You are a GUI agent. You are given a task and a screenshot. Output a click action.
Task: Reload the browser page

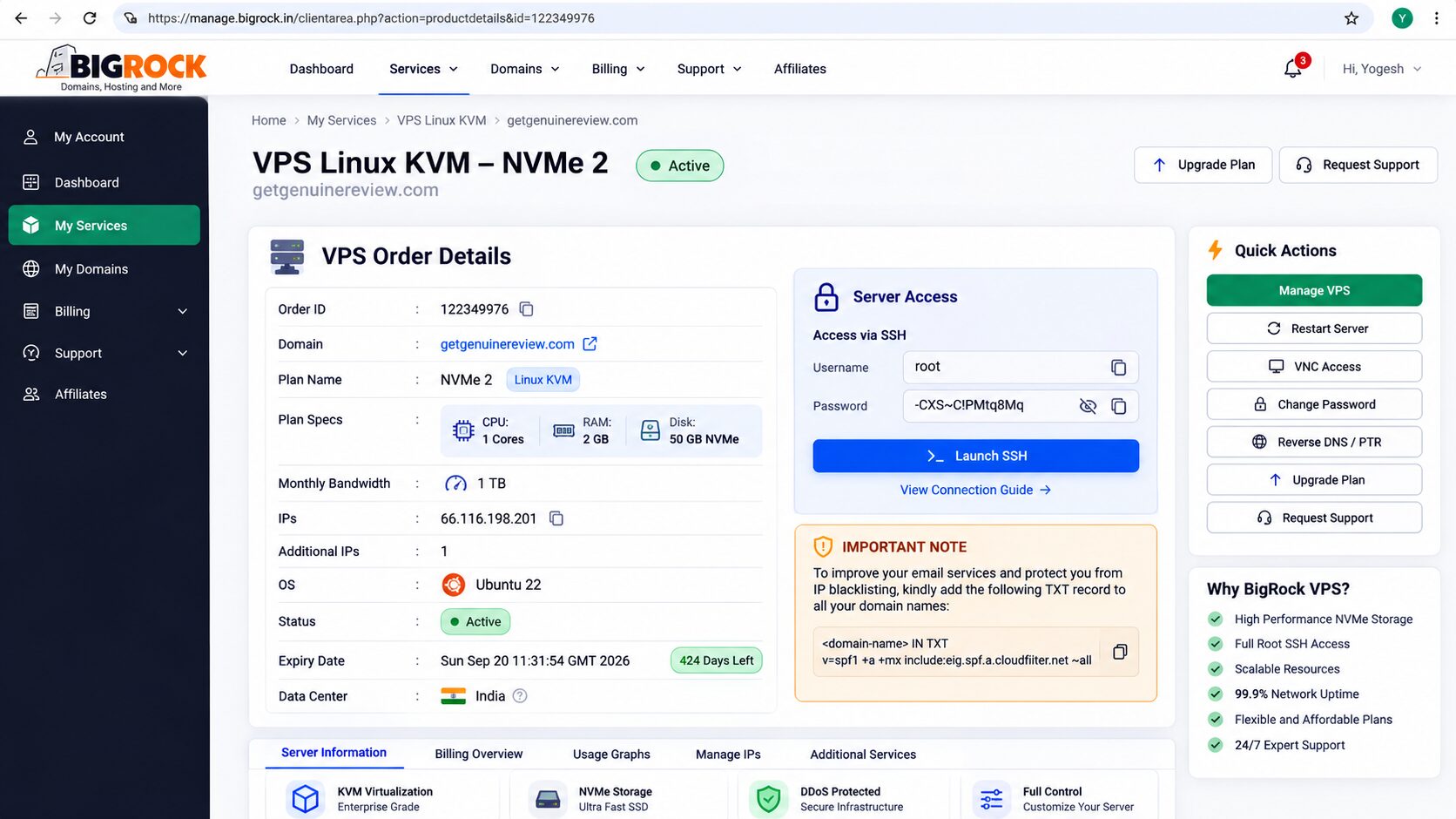[90, 18]
